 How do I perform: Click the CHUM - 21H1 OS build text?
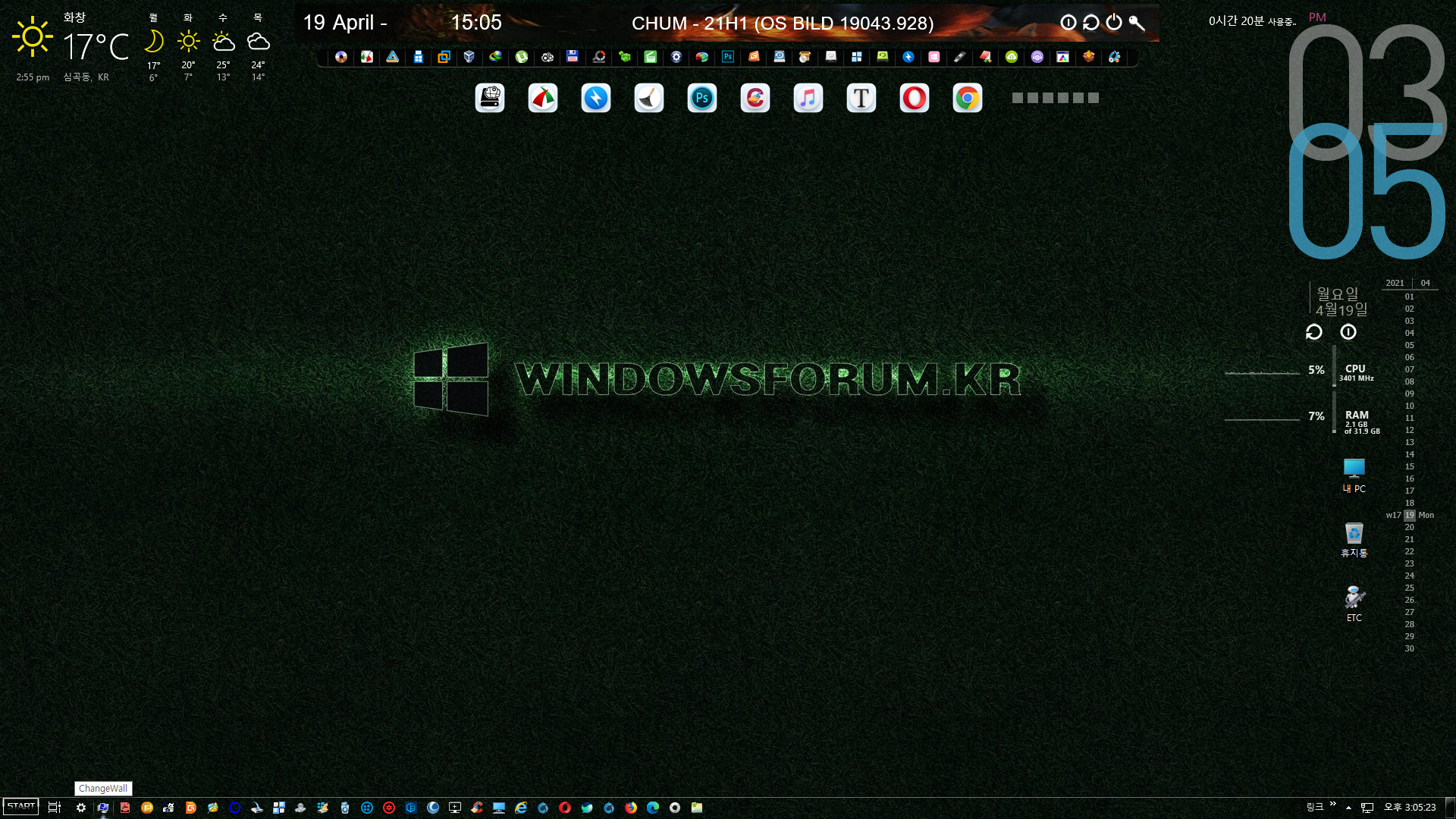[783, 24]
